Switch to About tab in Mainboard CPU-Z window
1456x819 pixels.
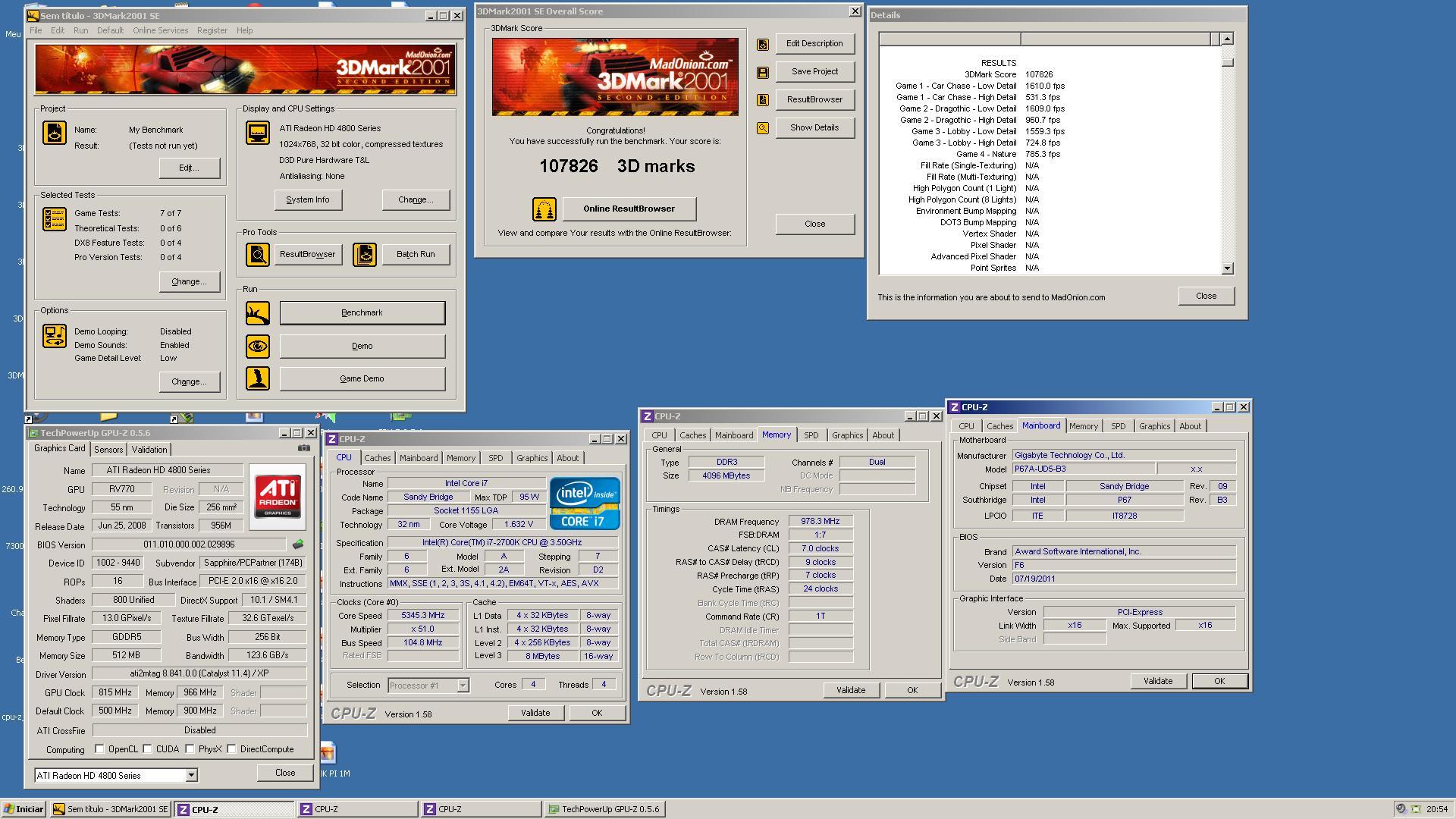click(1190, 426)
